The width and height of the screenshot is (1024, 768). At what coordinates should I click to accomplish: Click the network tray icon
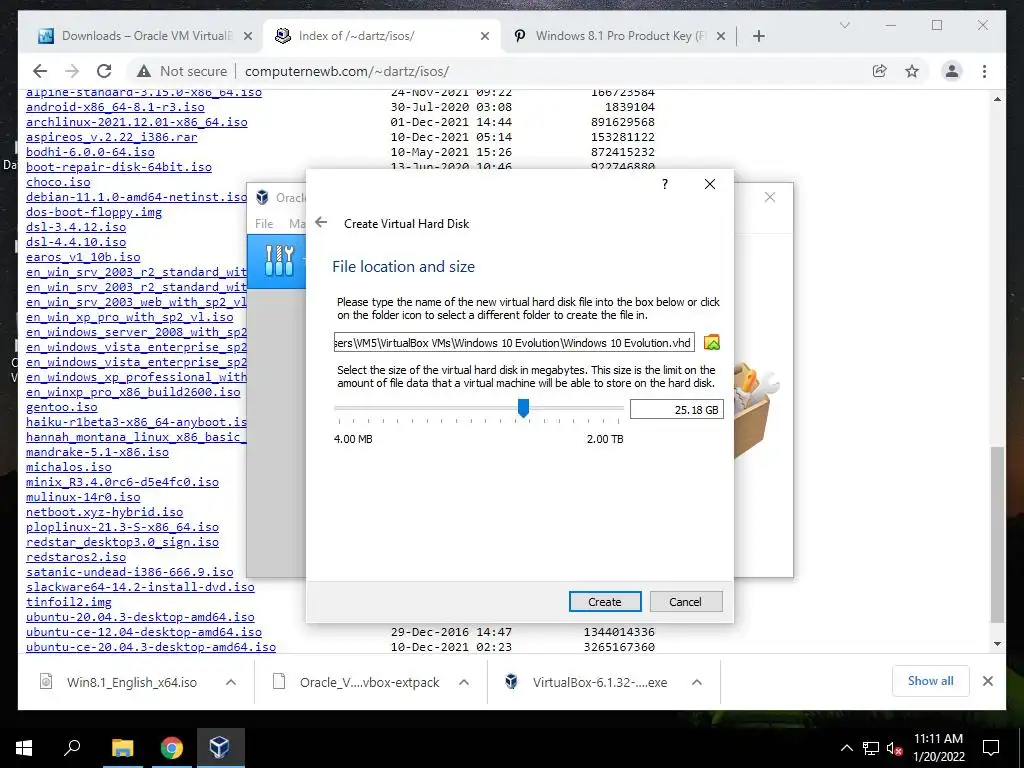coord(871,748)
